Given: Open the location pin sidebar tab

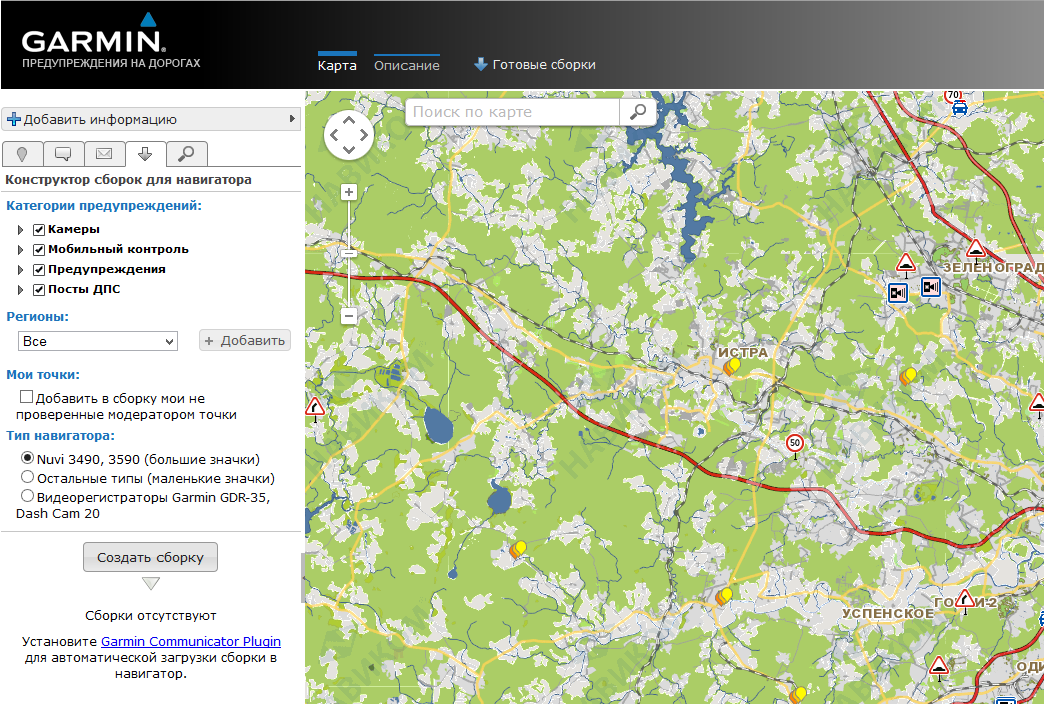Looking at the screenshot, I should pyautogui.click(x=22, y=153).
